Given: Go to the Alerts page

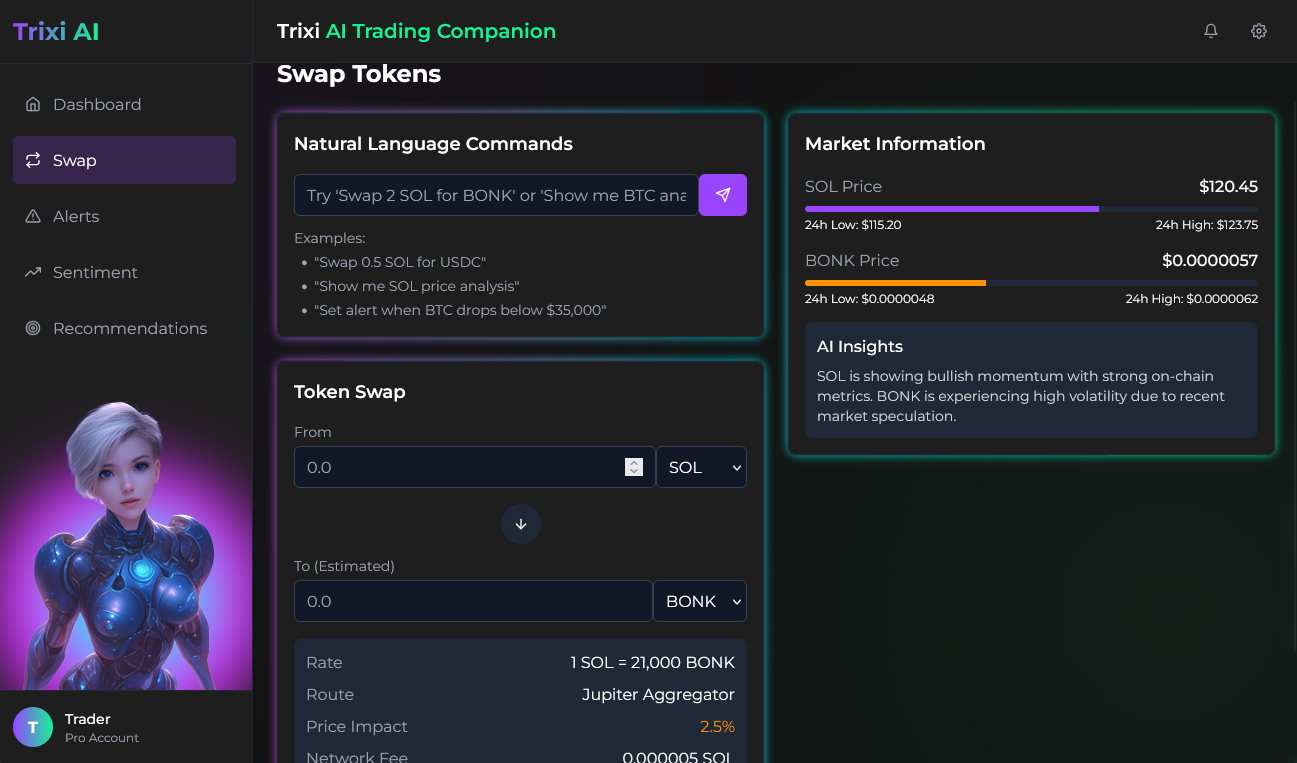Looking at the screenshot, I should coord(76,216).
